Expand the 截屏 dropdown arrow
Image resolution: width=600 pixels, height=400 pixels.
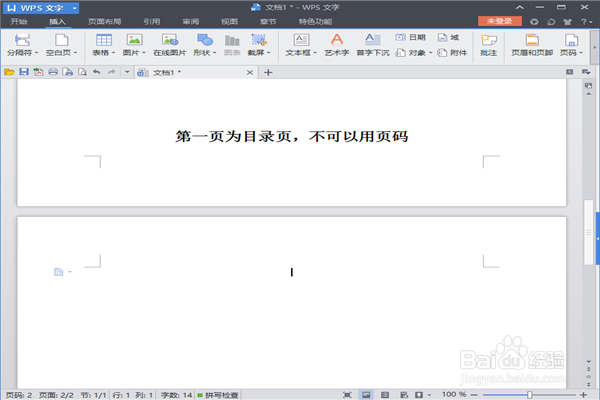point(269,52)
